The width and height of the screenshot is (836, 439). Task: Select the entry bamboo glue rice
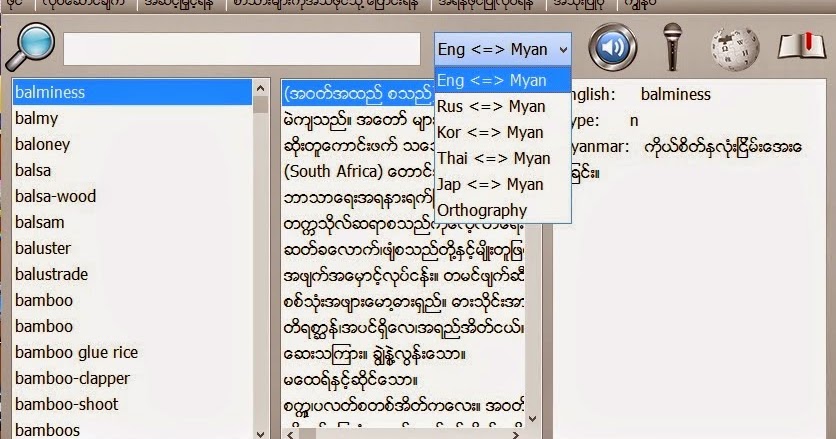tap(132, 353)
